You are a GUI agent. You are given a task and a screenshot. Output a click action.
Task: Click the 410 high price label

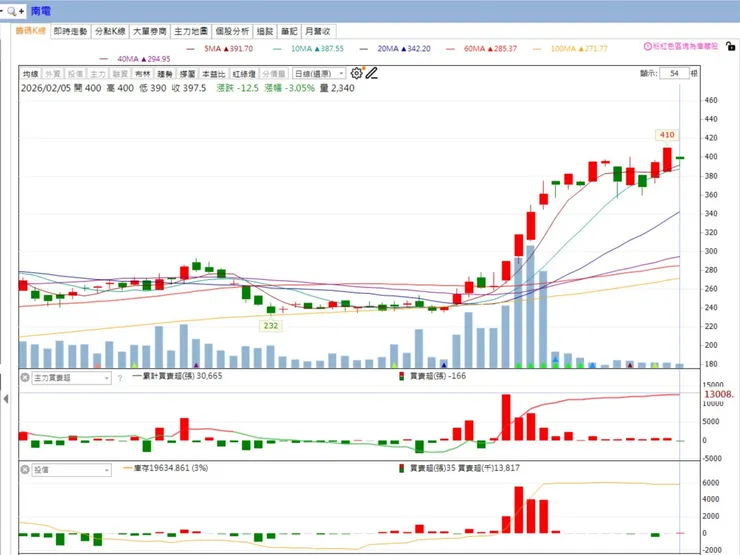pos(667,135)
